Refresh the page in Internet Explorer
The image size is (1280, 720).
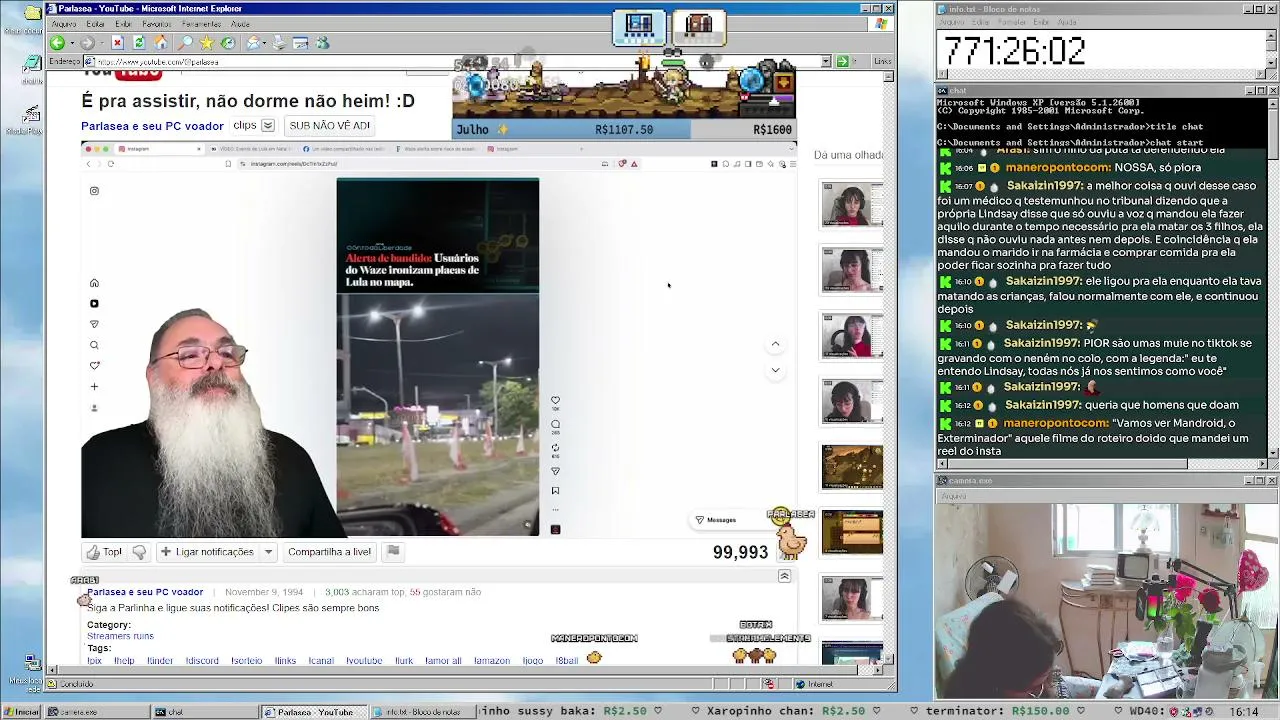click(139, 43)
